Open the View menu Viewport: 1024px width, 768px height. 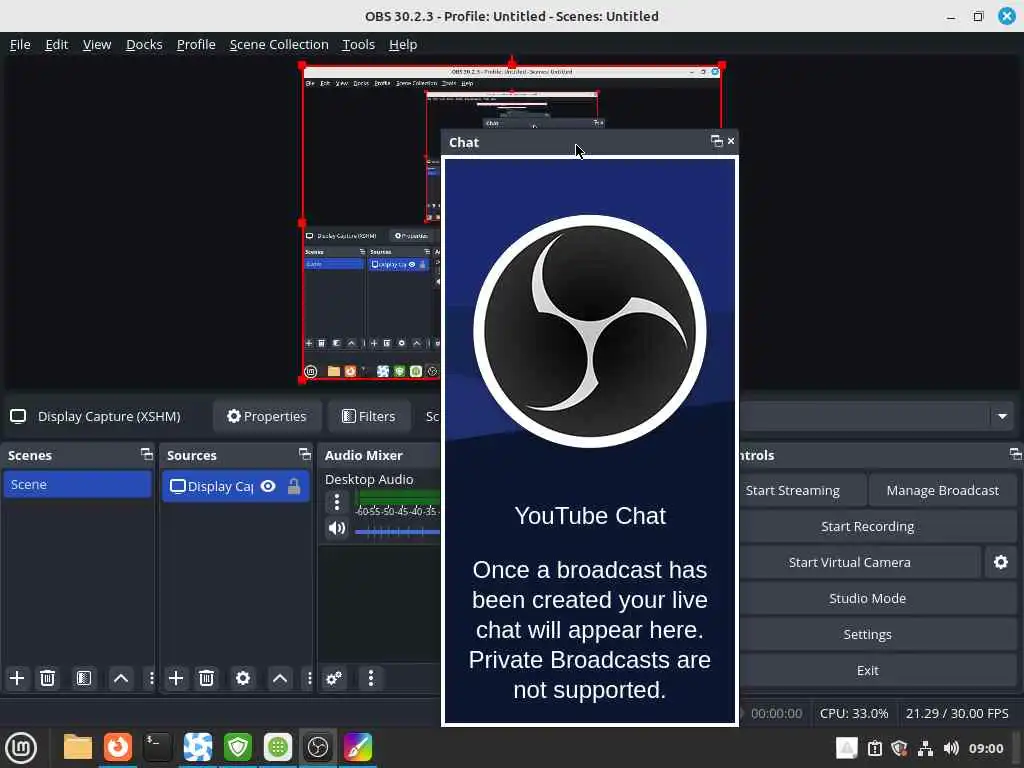pos(97,44)
